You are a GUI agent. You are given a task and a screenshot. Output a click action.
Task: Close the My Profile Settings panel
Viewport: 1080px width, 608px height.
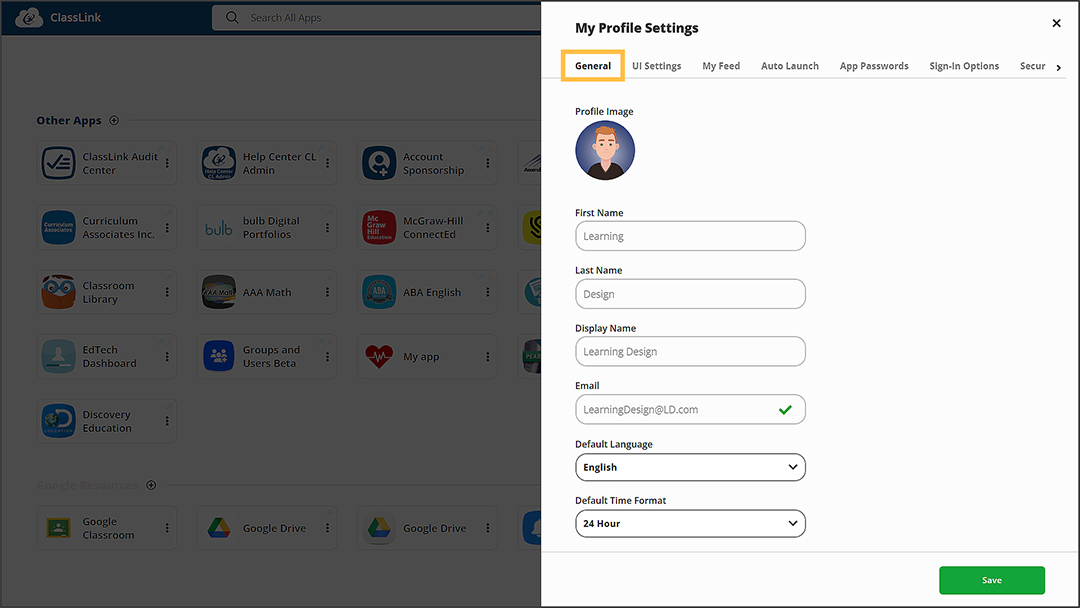[1057, 23]
